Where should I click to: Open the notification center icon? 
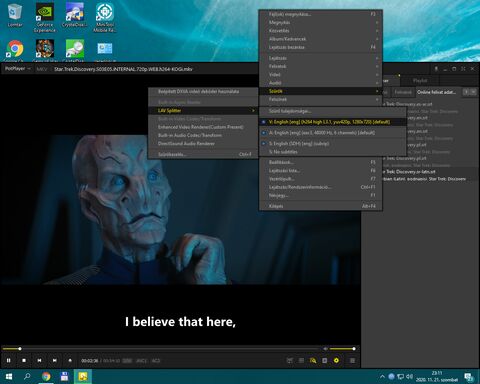(469, 377)
